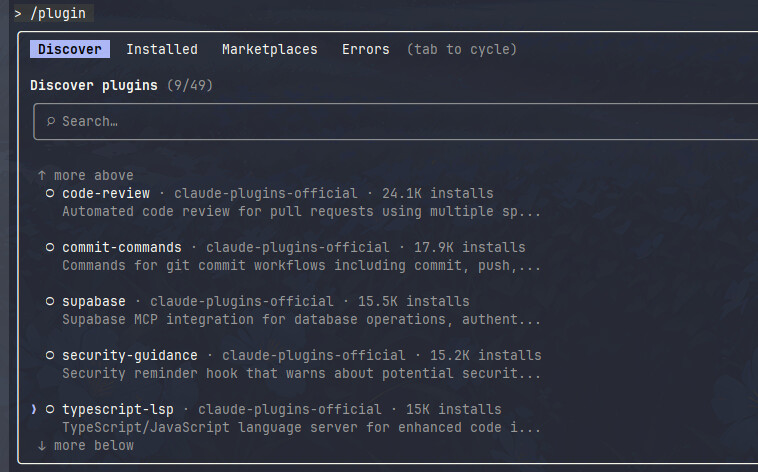The height and width of the screenshot is (472, 758).
Task: Click the '(9/49)' plugin counter
Action: point(190,86)
